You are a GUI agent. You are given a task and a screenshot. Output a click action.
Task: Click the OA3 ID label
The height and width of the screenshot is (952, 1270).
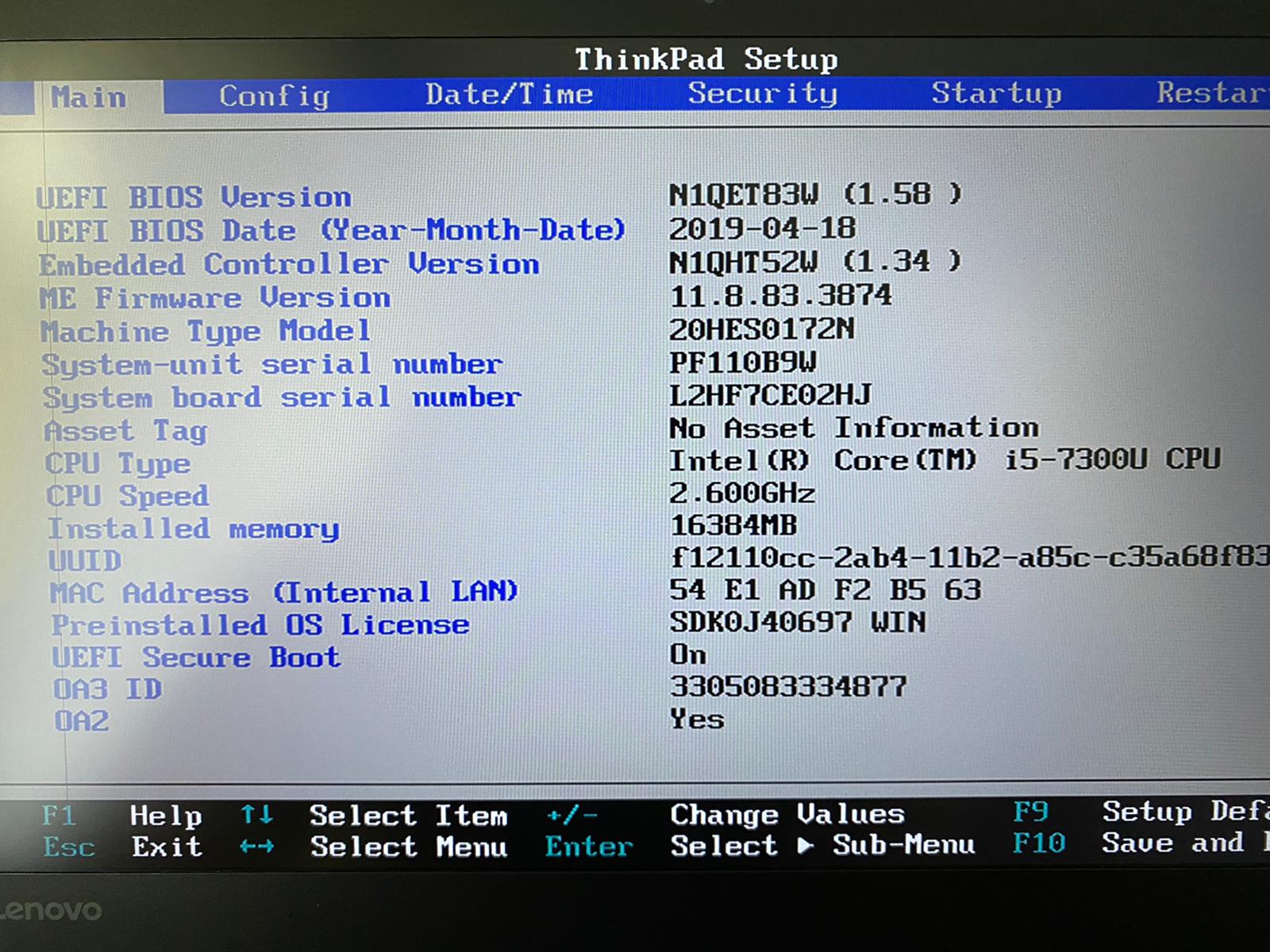click(107, 689)
